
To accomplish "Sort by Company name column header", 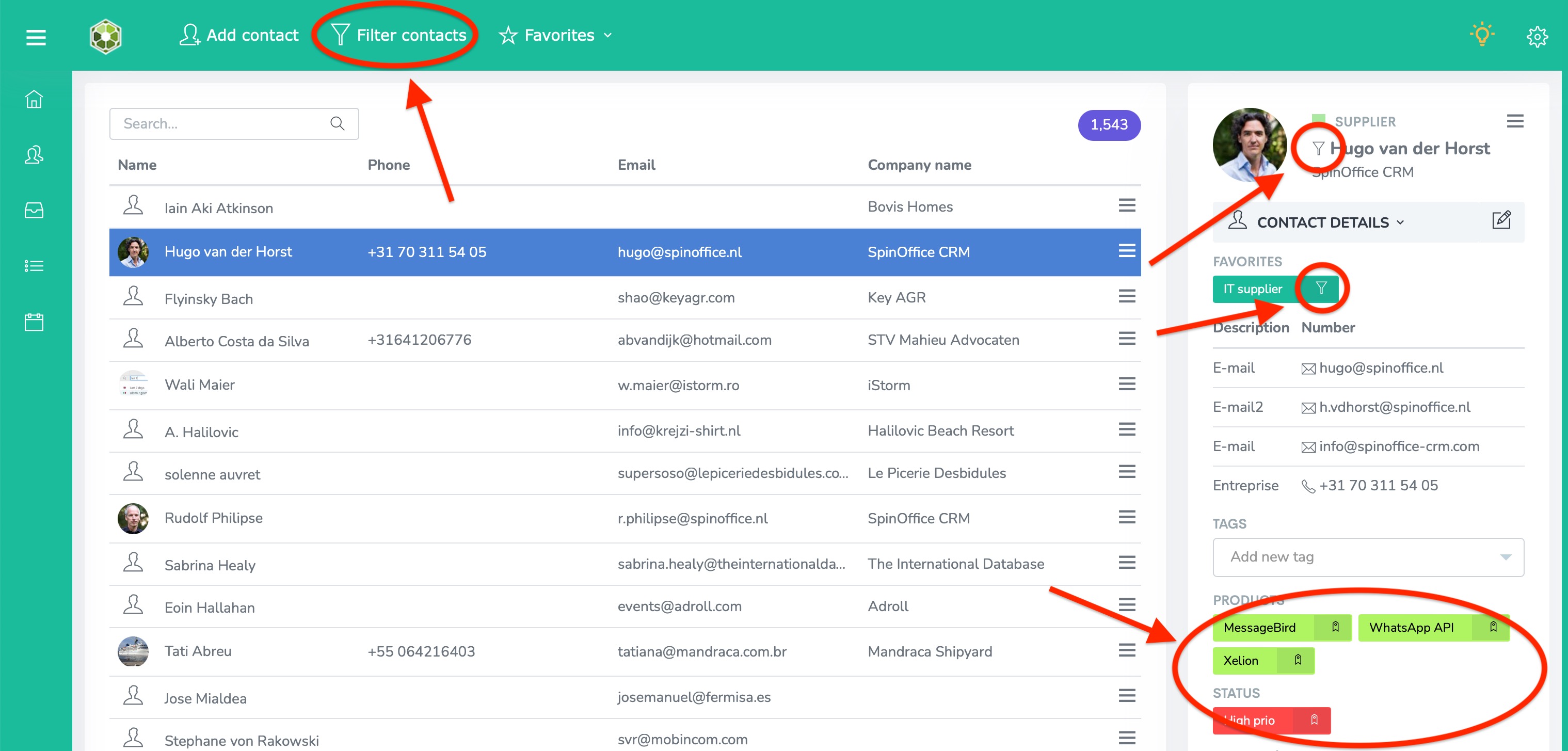I will 919,165.
